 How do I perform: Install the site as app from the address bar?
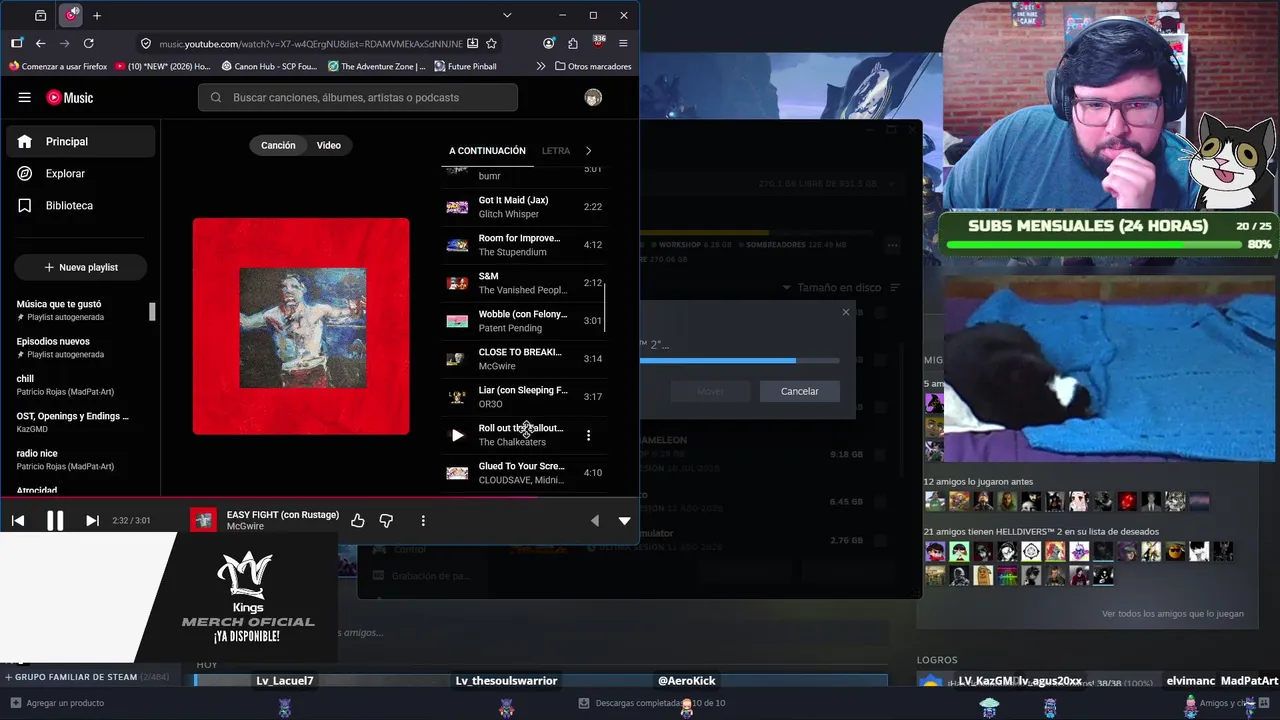[472, 43]
